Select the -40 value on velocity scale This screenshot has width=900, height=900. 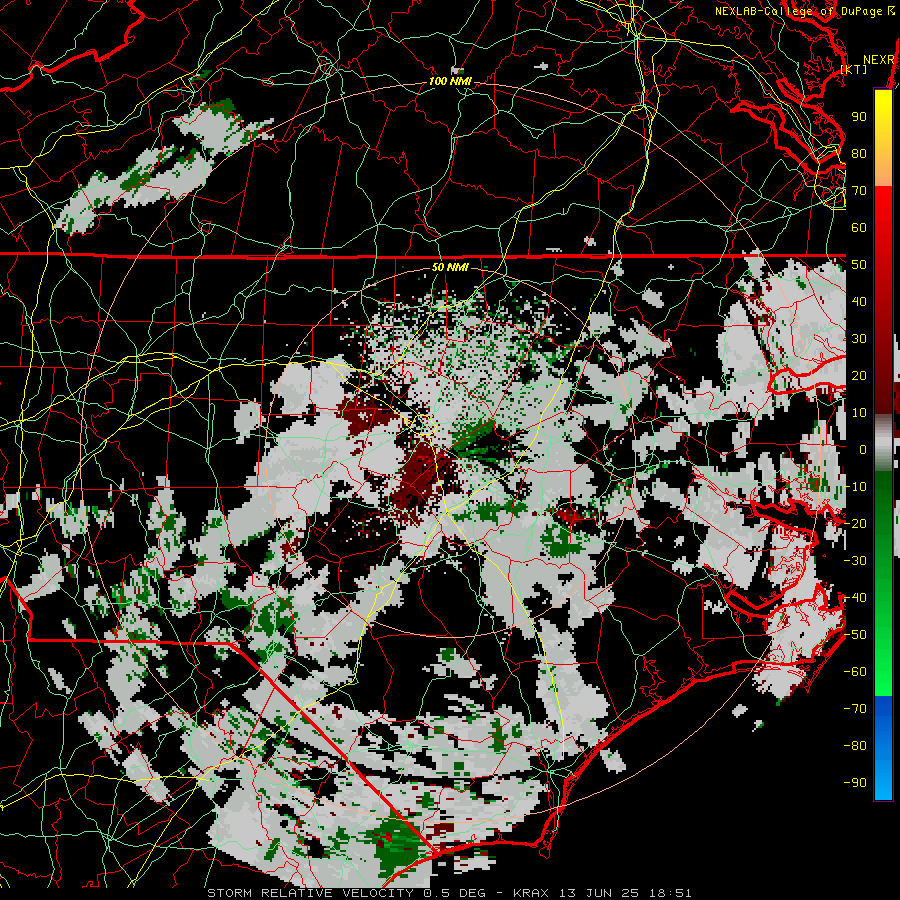pyautogui.click(x=855, y=598)
